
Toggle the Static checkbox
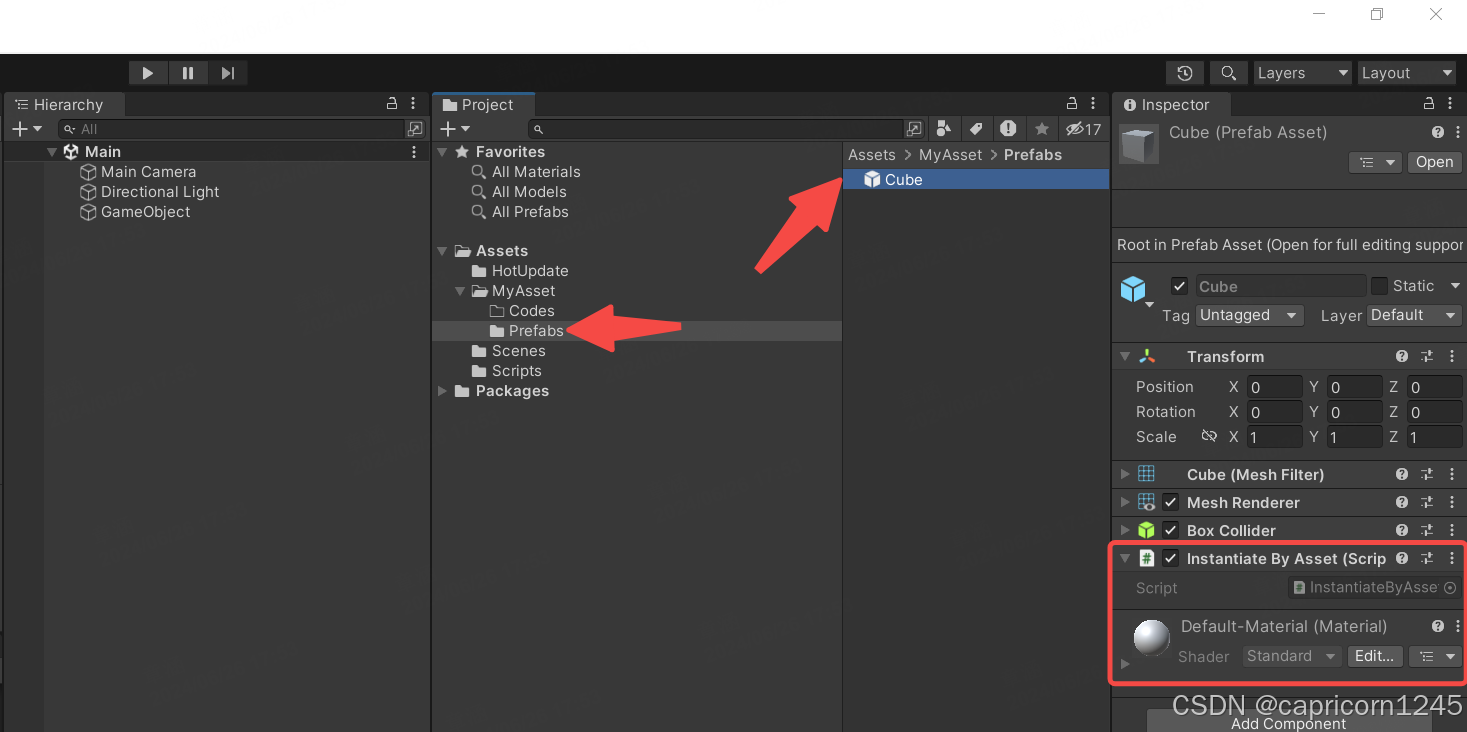pos(1379,286)
